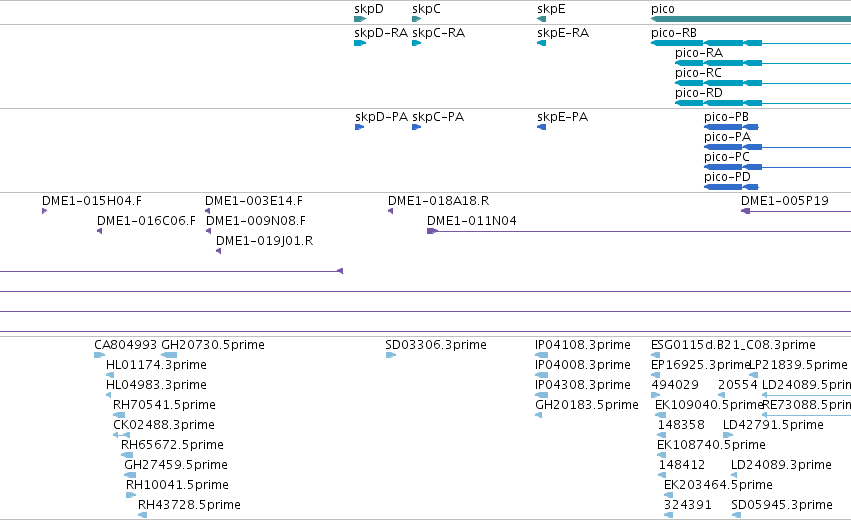Screen dimensions: 851x520
Task: Open the skpE-PA protein label
Action: pos(562,117)
